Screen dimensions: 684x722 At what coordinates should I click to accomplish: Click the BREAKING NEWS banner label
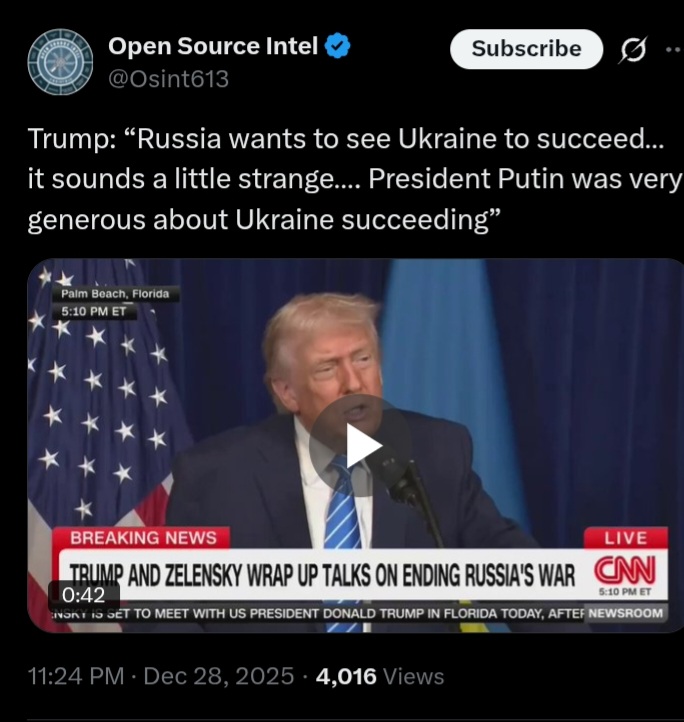coord(141,538)
